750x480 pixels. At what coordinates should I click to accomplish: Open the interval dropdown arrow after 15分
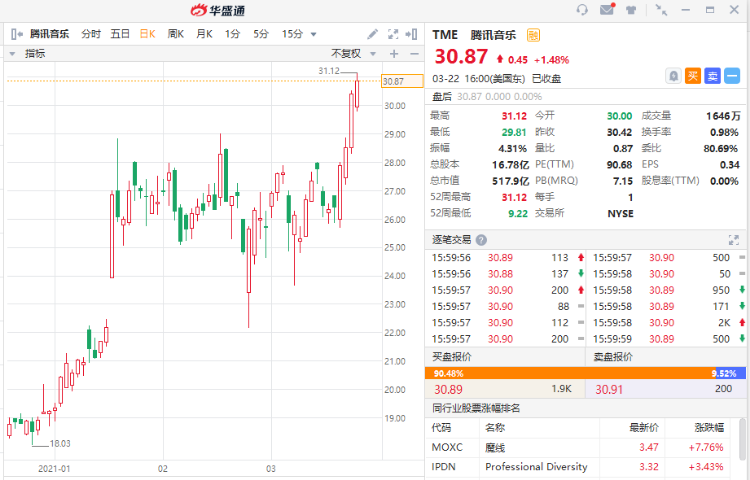[x=314, y=34]
